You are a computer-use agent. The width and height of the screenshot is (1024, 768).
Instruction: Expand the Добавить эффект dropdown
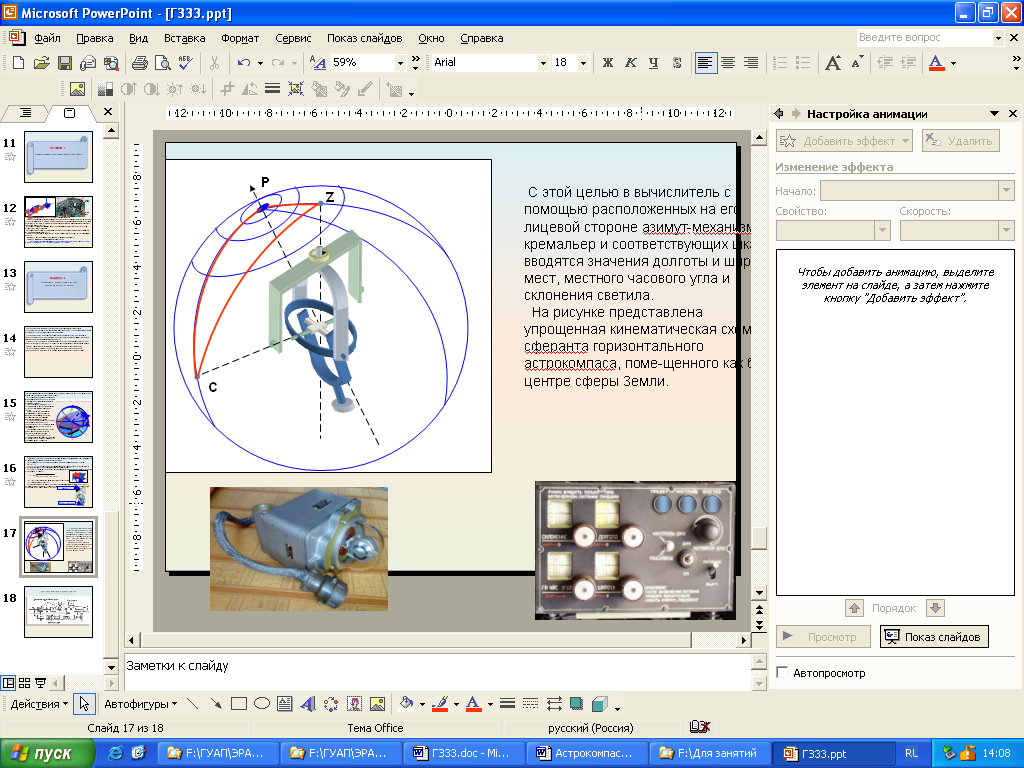click(905, 140)
